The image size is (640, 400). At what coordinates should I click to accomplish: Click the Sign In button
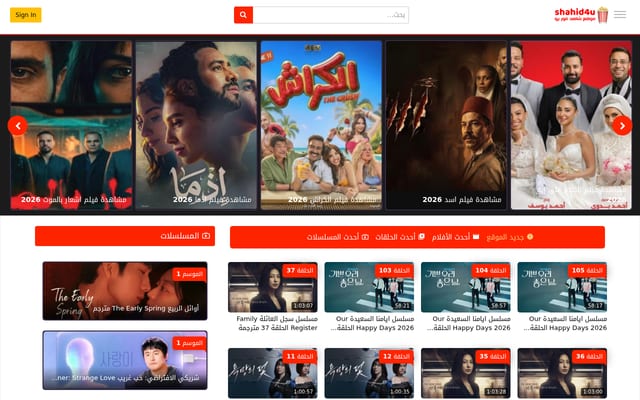(26, 15)
